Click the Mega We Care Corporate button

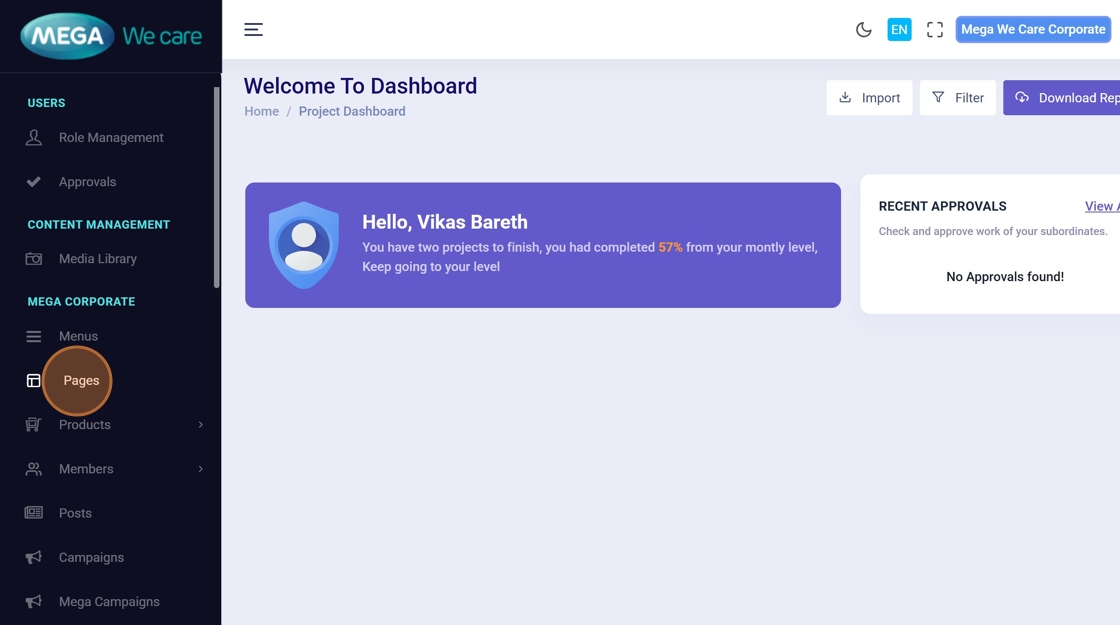pos(1033,30)
